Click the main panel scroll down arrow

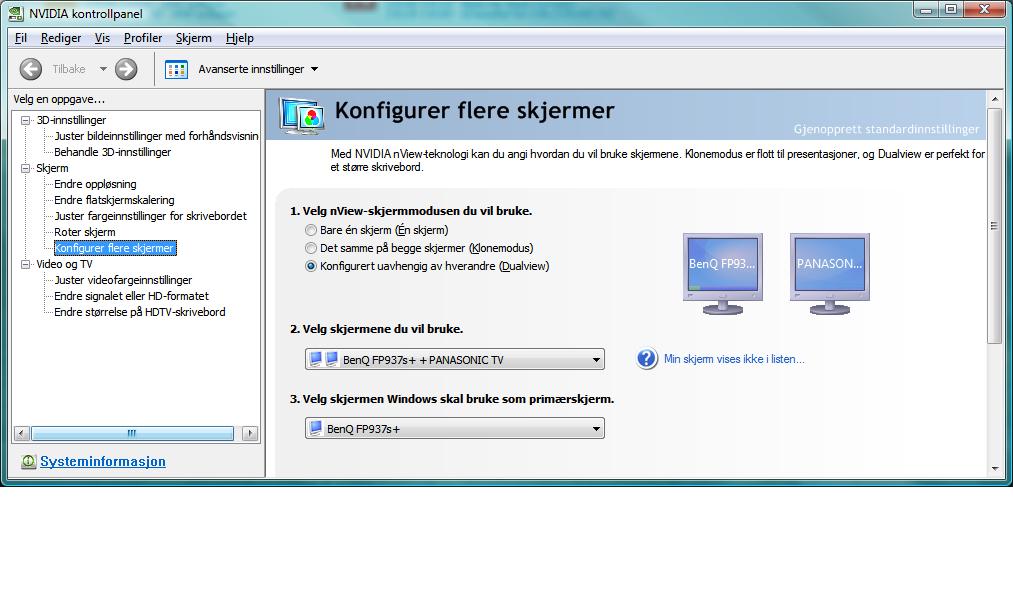pos(994,468)
